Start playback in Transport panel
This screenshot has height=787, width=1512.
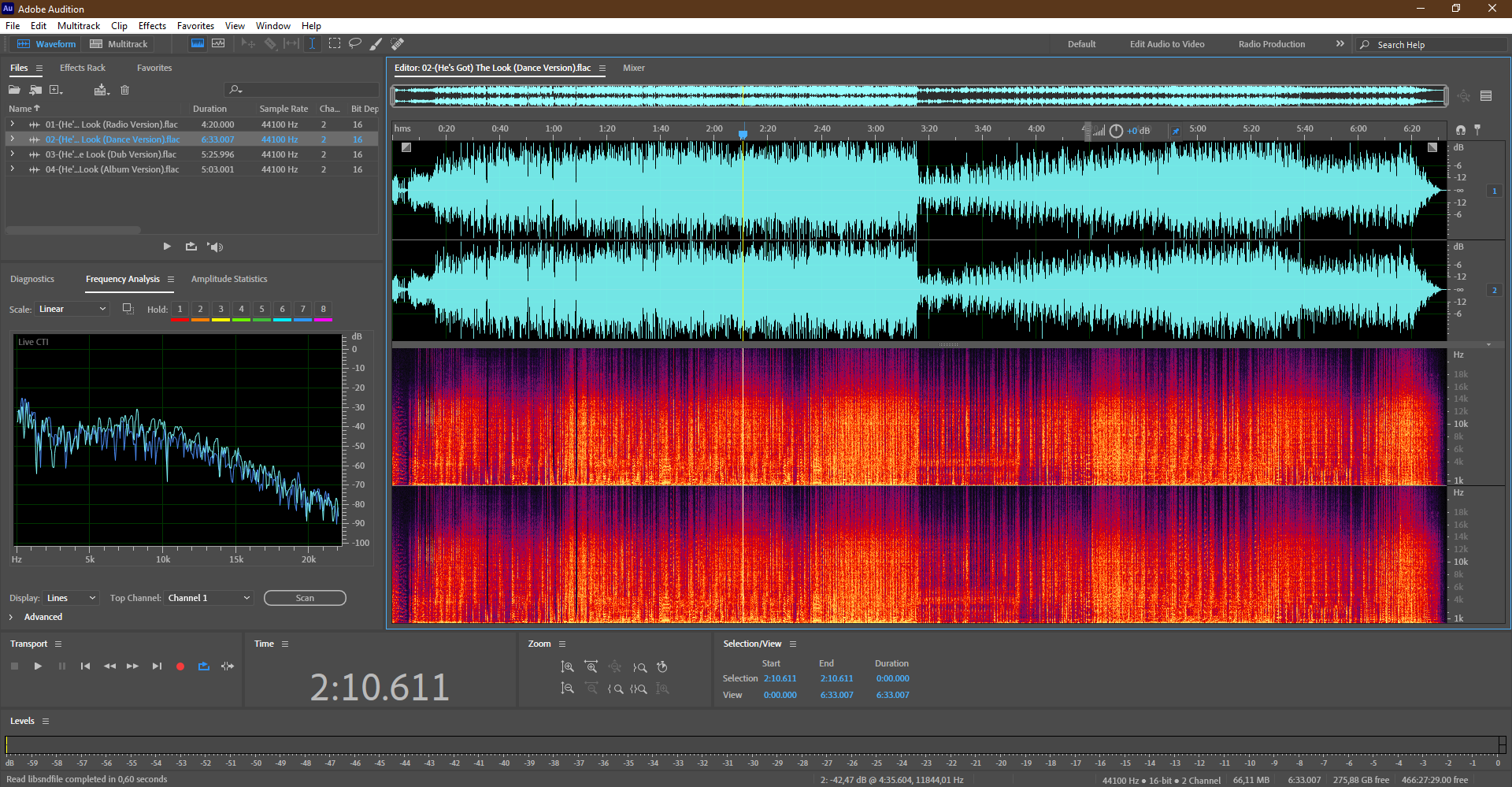38,666
